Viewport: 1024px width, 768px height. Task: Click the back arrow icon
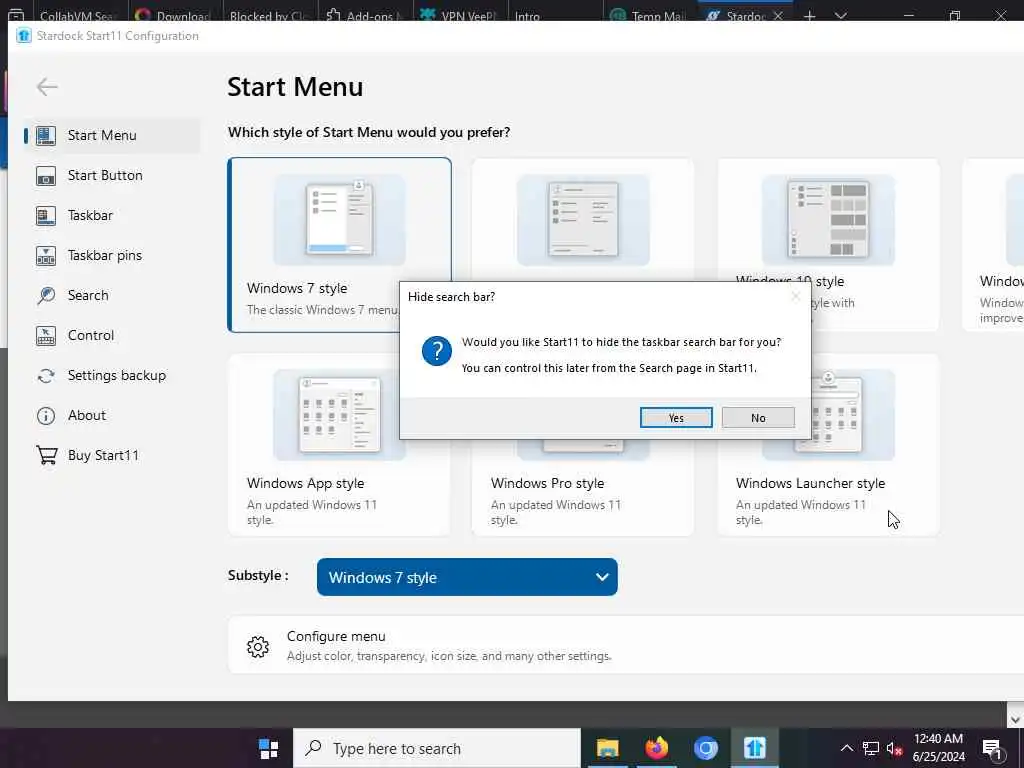pos(47,86)
